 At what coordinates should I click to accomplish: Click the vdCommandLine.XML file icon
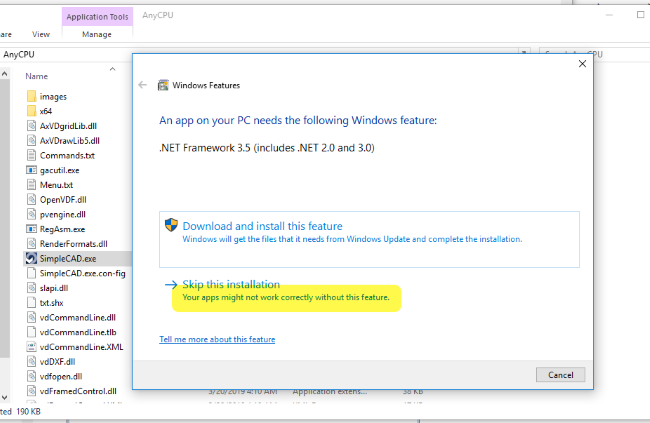[x=31, y=346]
